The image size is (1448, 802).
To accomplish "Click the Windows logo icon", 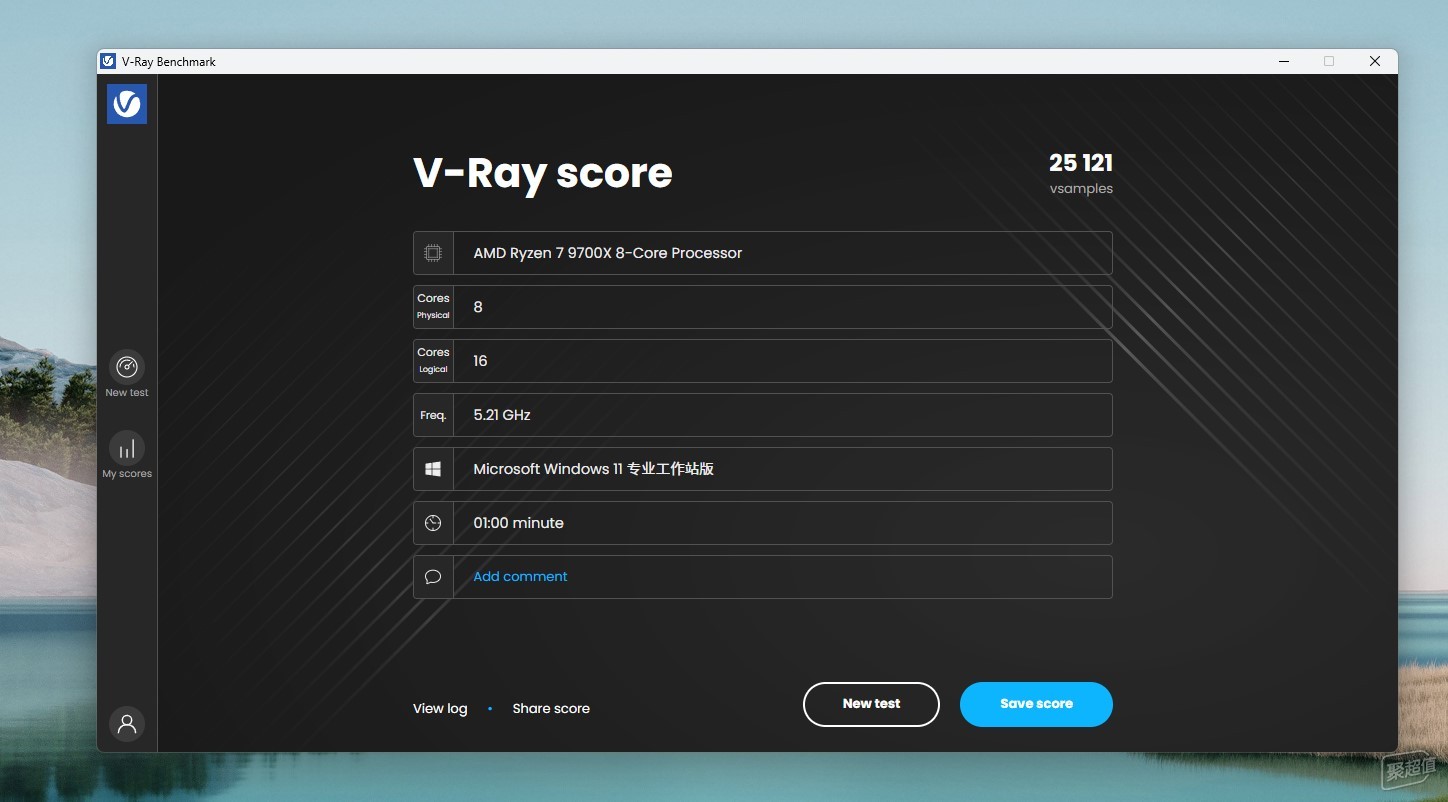I will coord(433,469).
